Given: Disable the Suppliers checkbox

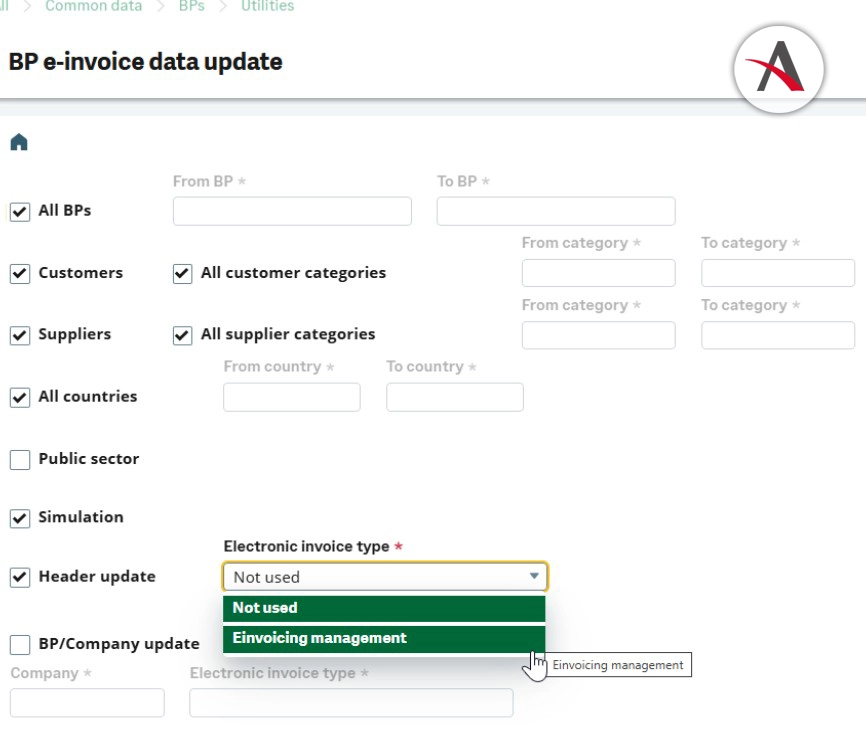Looking at the screenshot, I should (20, 336).
